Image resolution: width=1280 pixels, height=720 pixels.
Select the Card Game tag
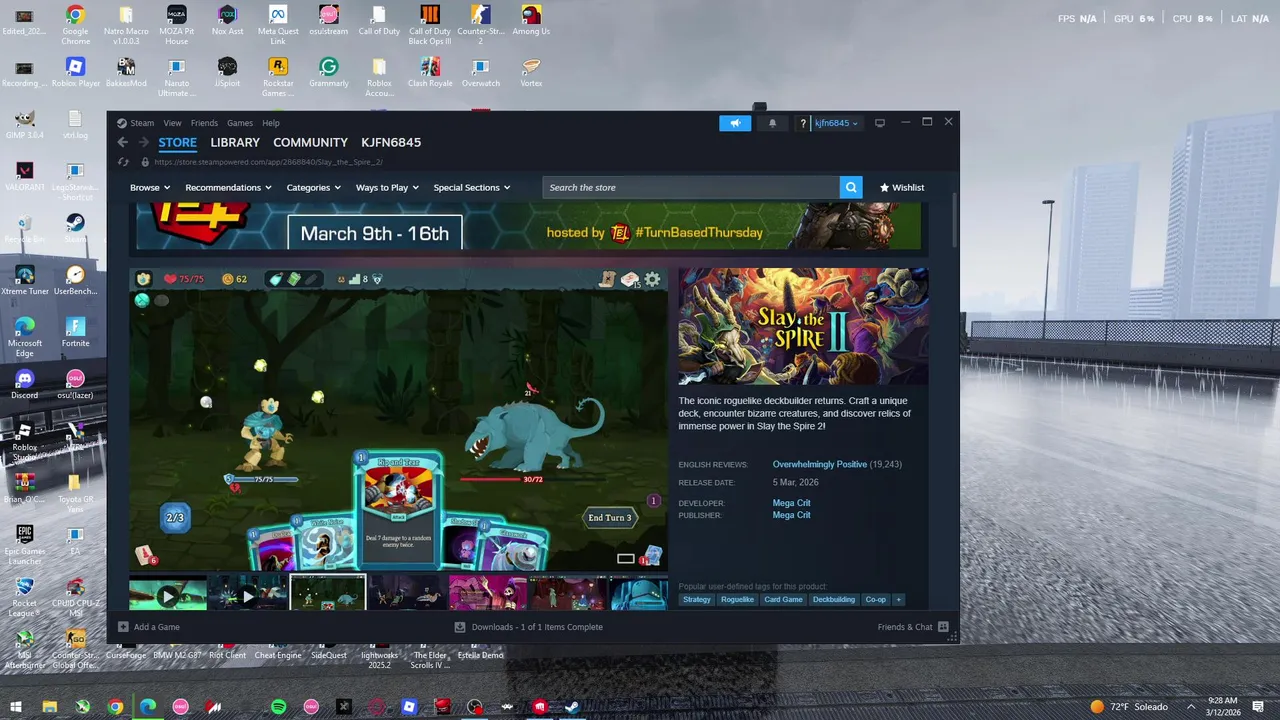[x=783, y=599]
